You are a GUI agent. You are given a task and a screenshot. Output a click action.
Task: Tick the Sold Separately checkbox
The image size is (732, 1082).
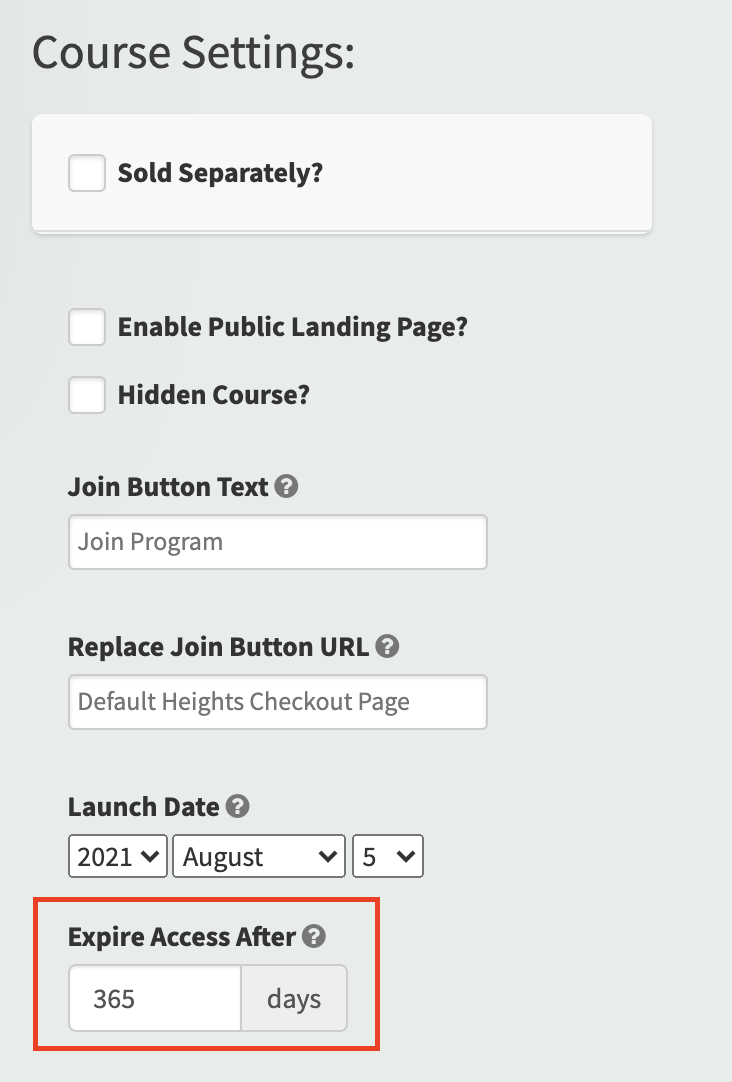pyautogui.click(x=87, y=173)
